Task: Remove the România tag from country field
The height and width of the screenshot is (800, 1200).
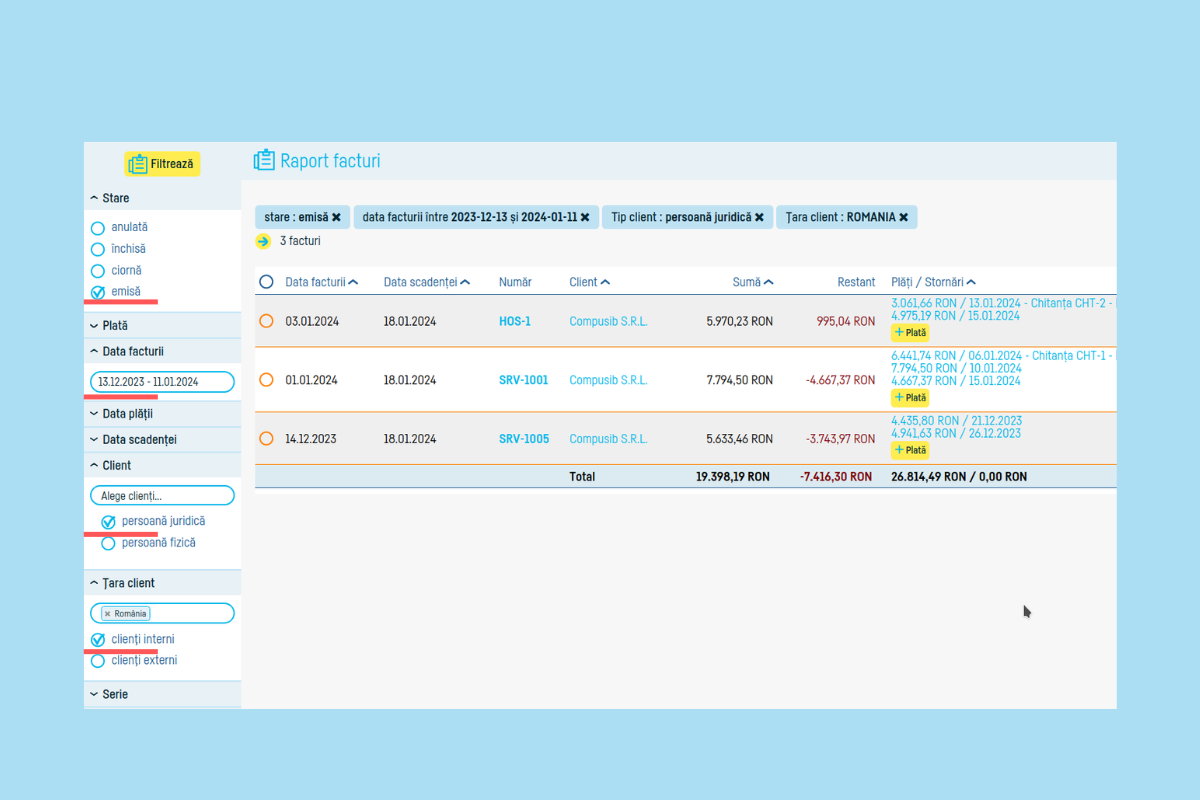Action: click(108, 614)
